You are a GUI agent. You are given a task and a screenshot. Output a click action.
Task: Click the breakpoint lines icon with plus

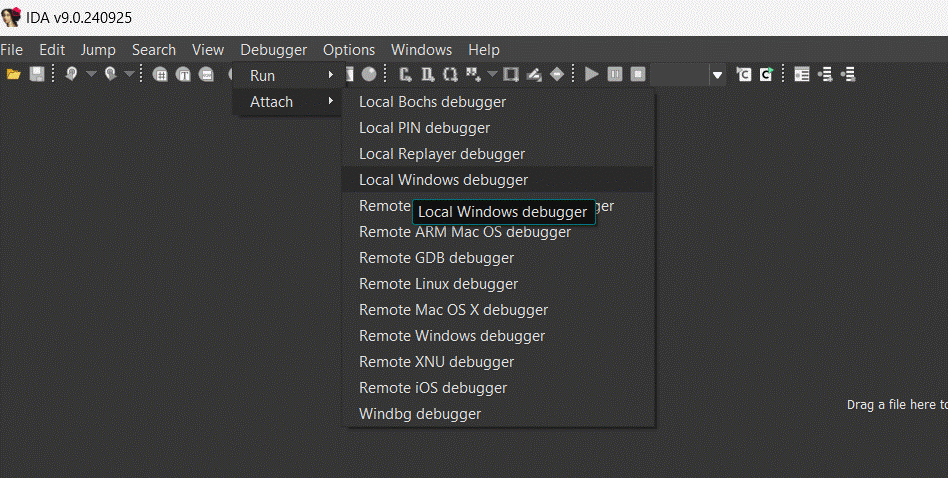(825, 74)
